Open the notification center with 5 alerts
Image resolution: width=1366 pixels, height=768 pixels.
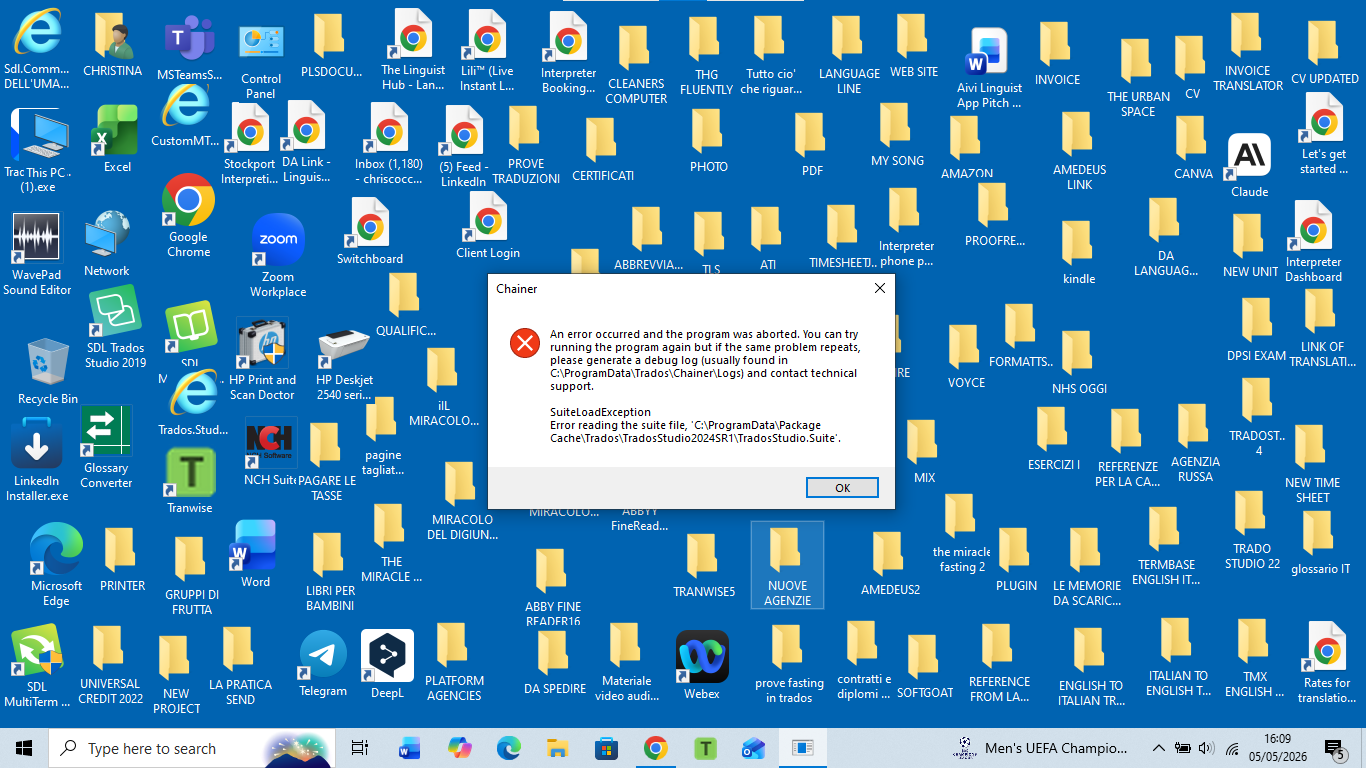point(1333,748)
